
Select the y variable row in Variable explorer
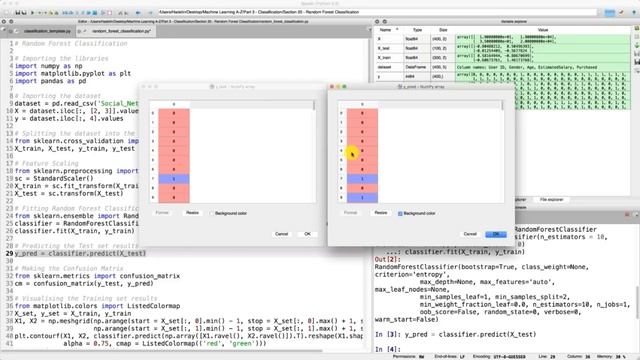point(503,76)
